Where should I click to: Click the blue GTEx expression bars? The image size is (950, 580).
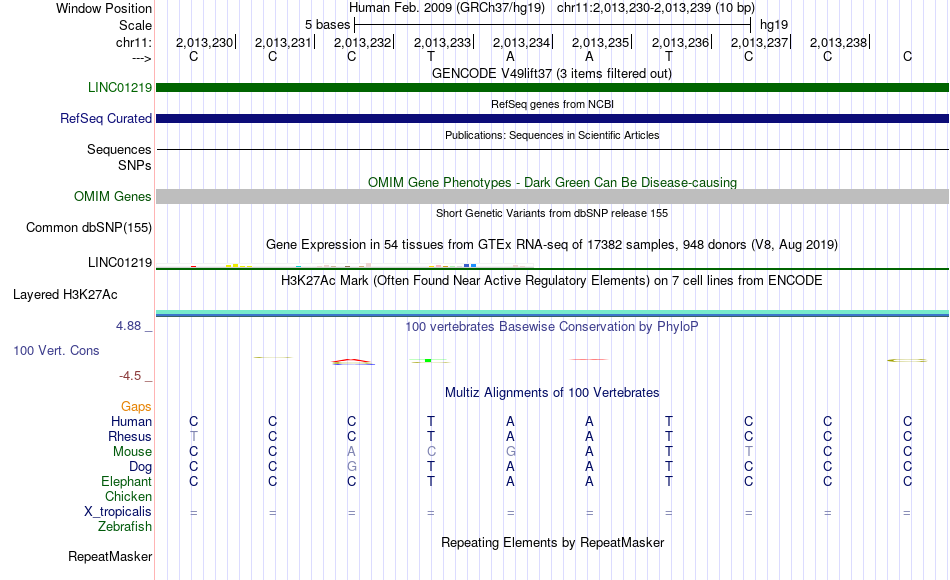click(470, 265)
